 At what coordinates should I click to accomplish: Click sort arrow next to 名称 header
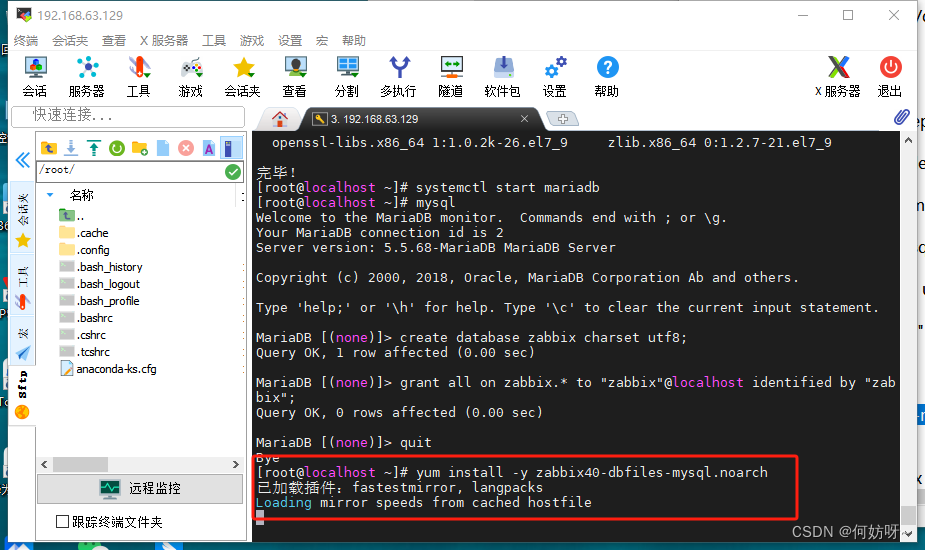50,195
